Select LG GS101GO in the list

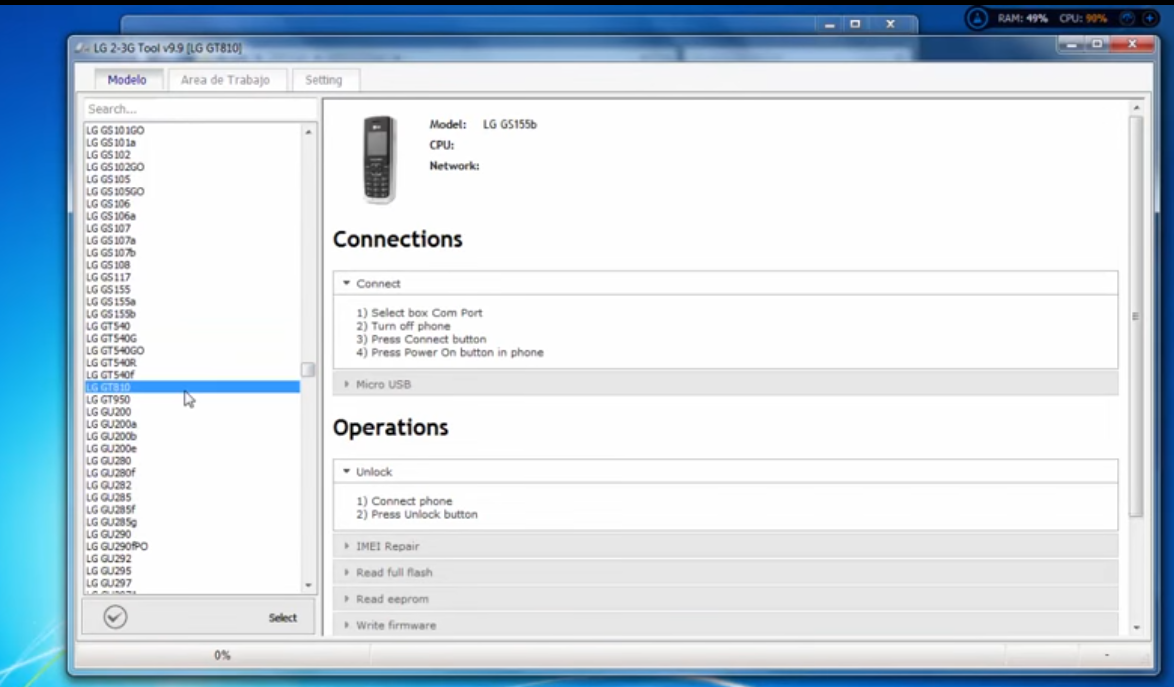point(192,130)
